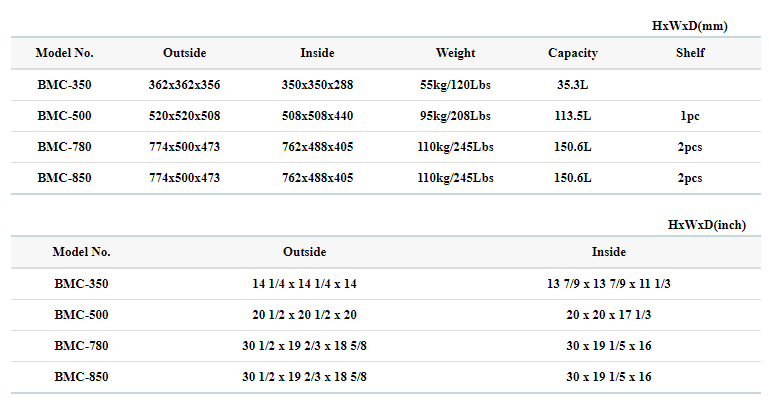Click the 520x520x508 outside dimension cell
The height and width of the screenshot is (410, 769).
click(x=184, y=116)
